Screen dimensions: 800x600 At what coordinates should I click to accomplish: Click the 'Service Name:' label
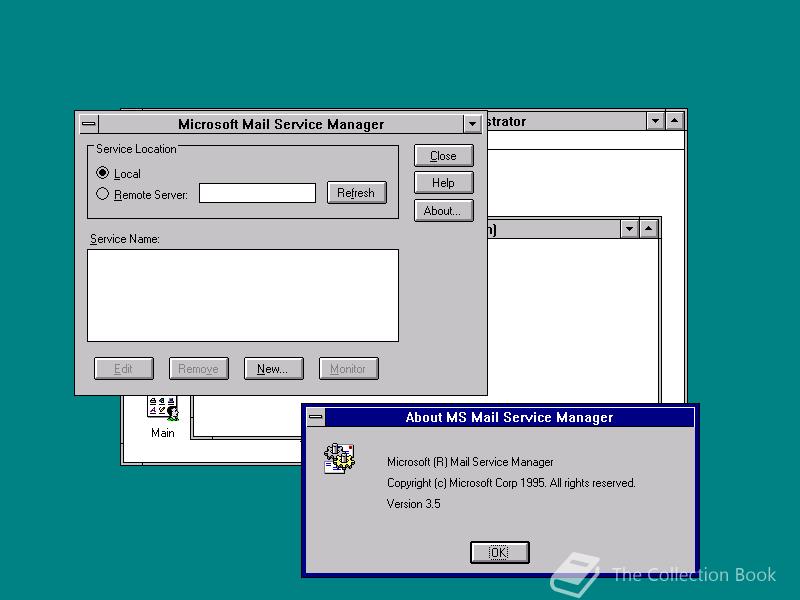[x=124, y=239]
